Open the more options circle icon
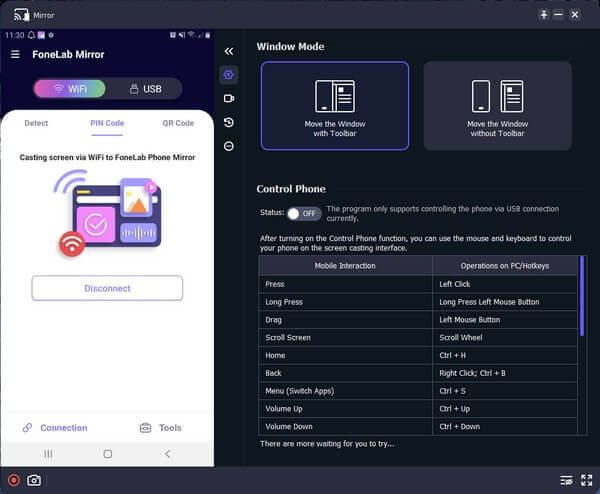600x494 pixels. point(229,146)
